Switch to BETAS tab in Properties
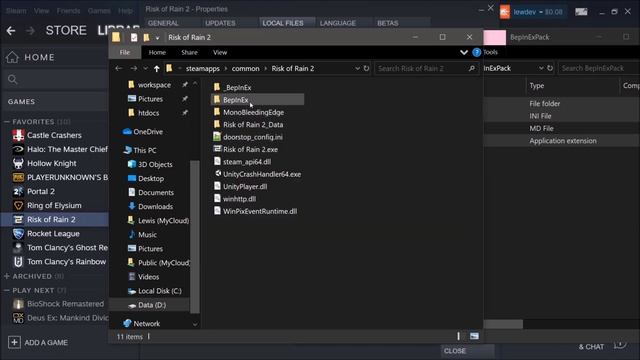The height and width of the screenshot is (360, 640). (x=388, y=23)
